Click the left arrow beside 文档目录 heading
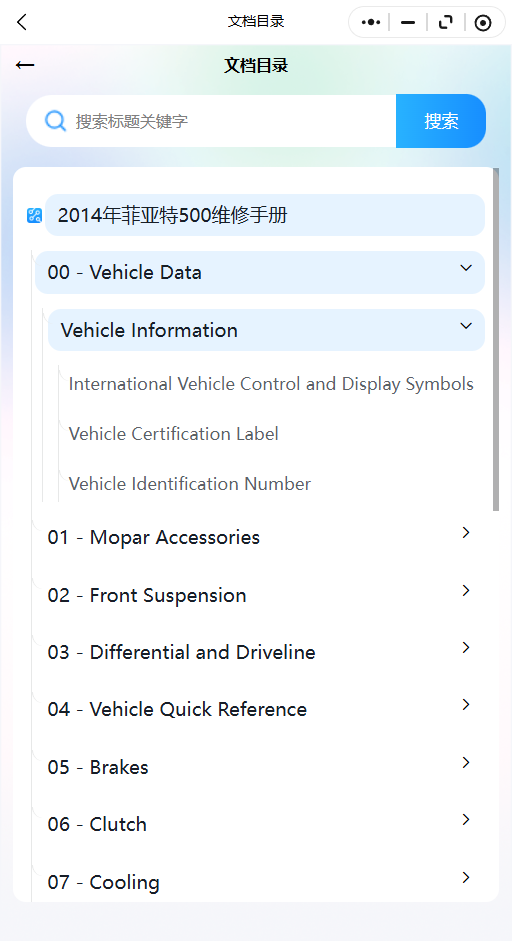Viewport: 512px width, 941px height. [25, 65]
